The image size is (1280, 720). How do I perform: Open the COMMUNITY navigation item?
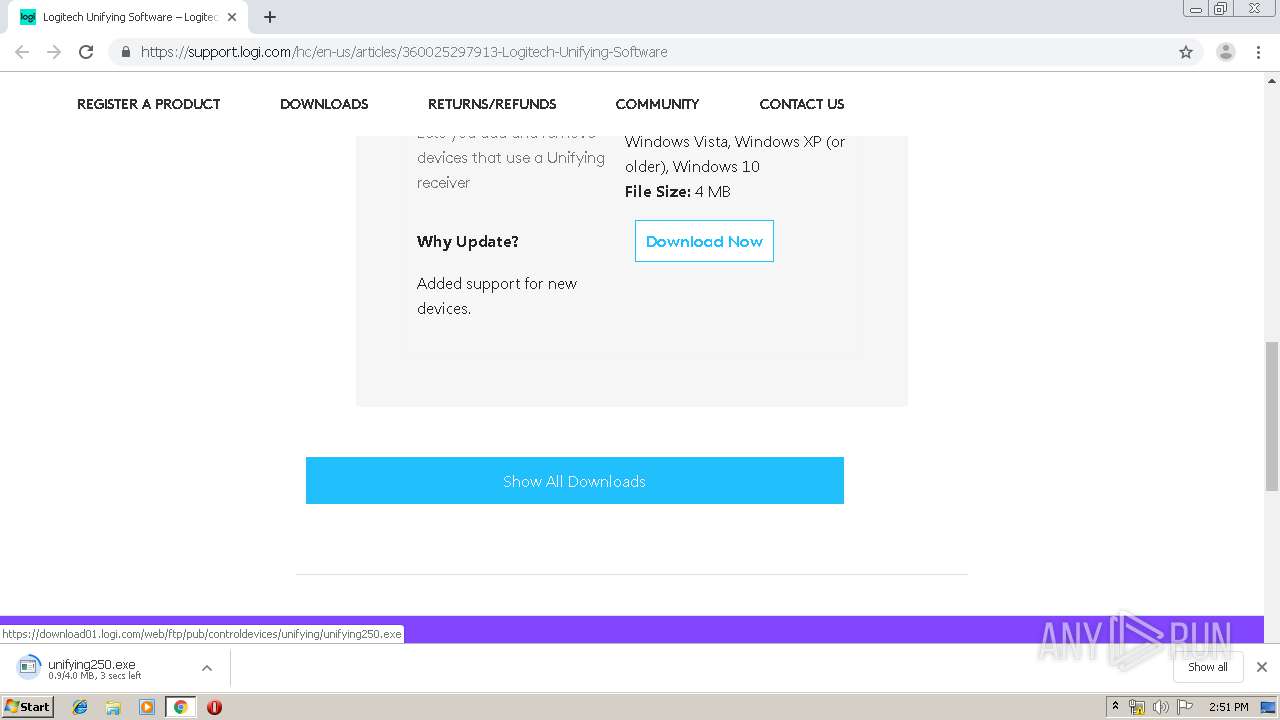pos(657,104)
